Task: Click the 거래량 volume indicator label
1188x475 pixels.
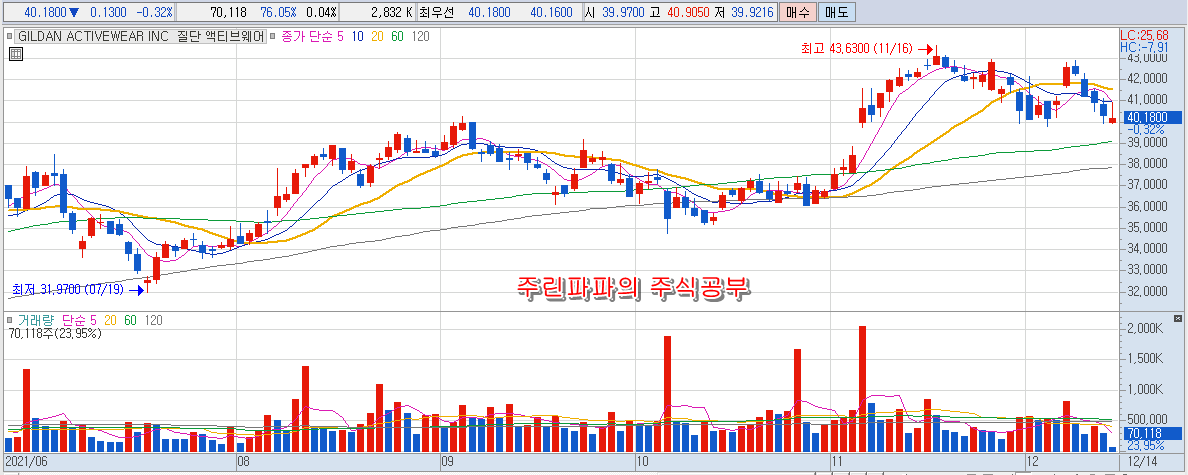Action: (37, 320)
